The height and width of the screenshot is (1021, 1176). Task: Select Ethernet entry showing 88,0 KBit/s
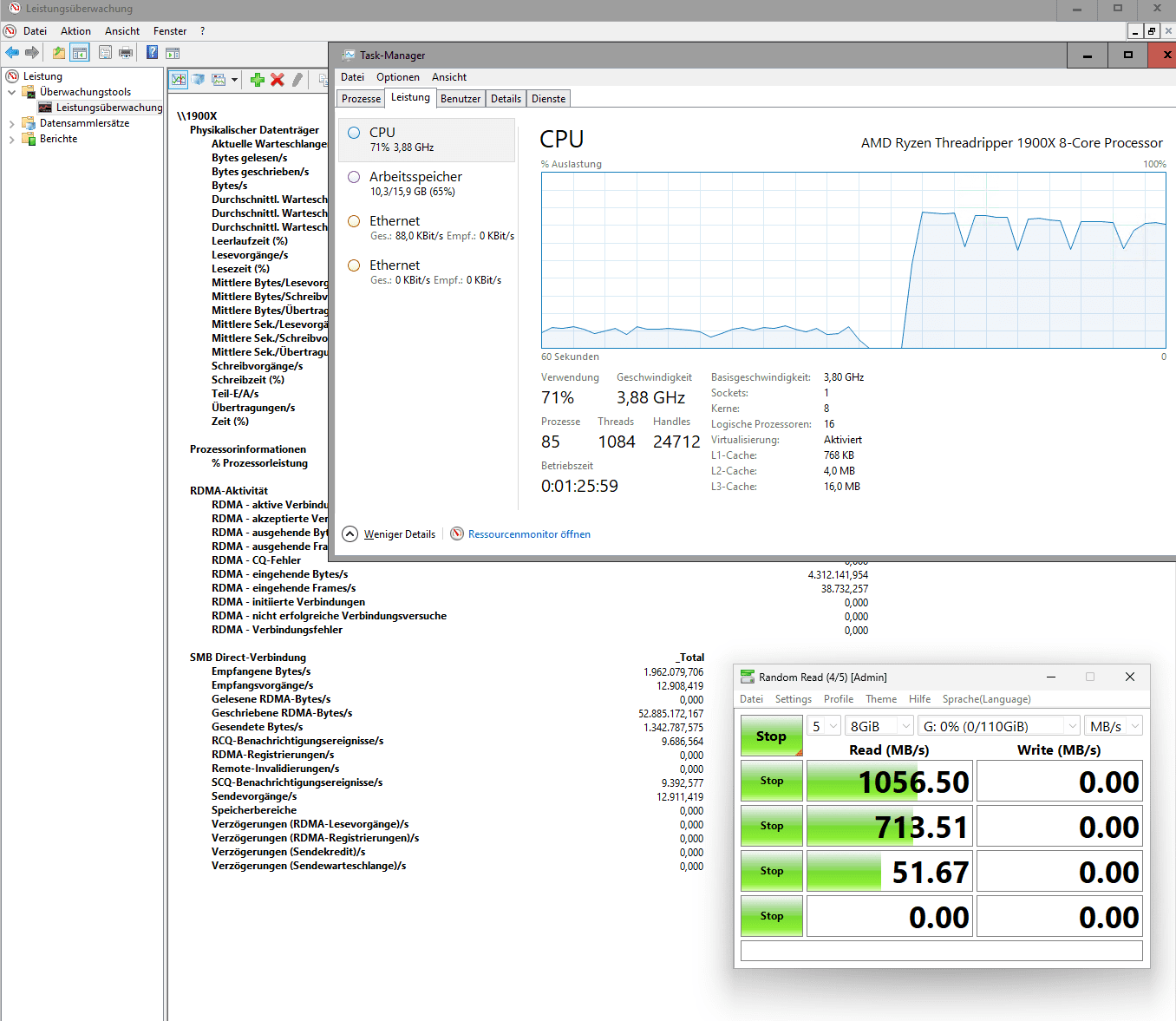(x=427, y=228)
